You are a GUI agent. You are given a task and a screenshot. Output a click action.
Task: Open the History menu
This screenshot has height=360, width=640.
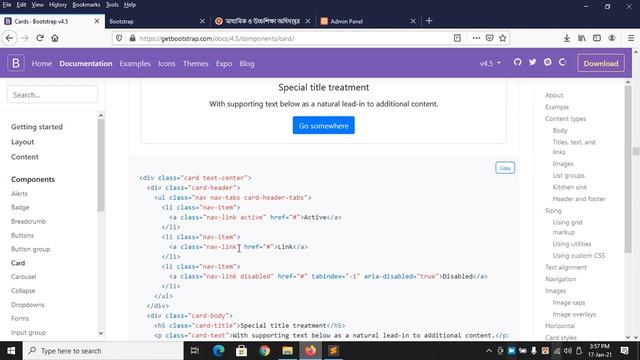(x=58, y=5)
